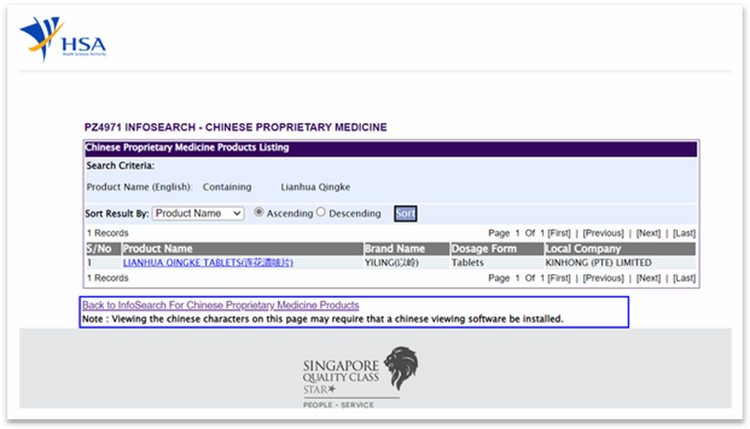Click the Product Name column header
This screenshot has height=429, width=750.
(x=243, y=249)
